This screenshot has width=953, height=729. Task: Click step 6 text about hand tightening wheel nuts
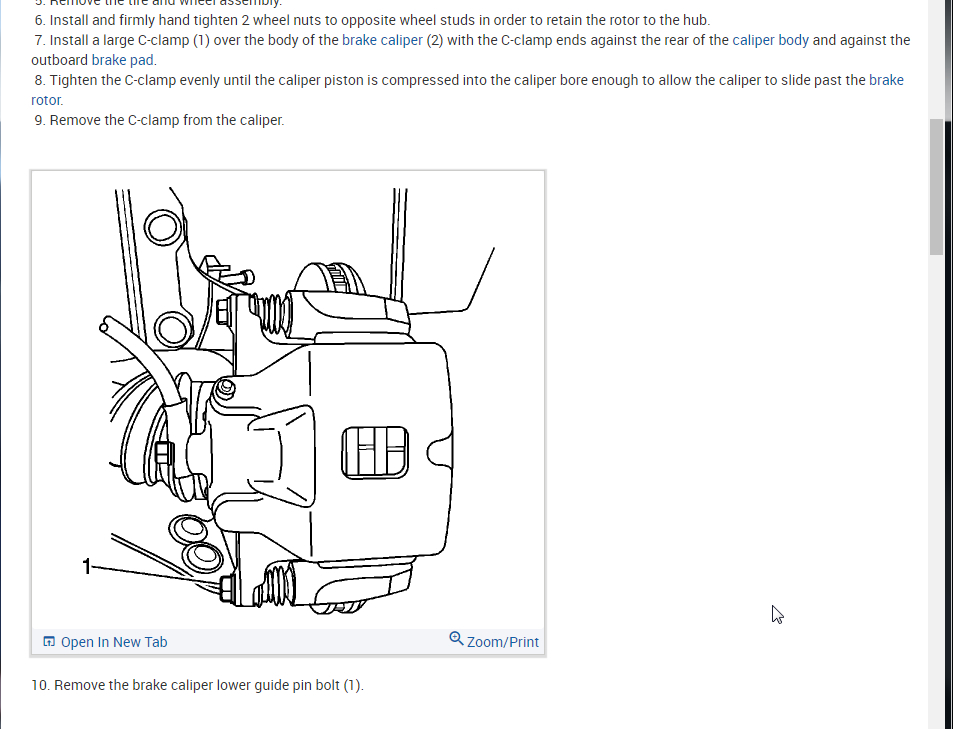click(x=372, y=20)
